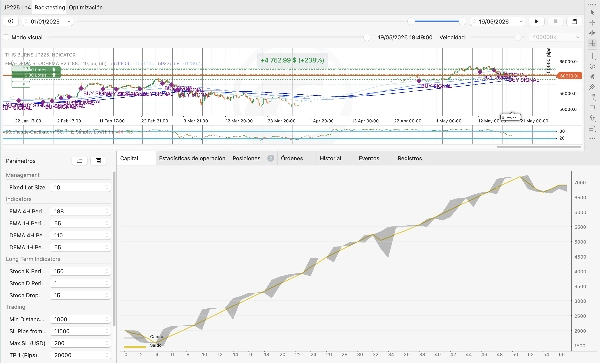This screenshot has height=363, width=600.
Task: Click the help icon next to Posiciones tab
Action: 271,158
